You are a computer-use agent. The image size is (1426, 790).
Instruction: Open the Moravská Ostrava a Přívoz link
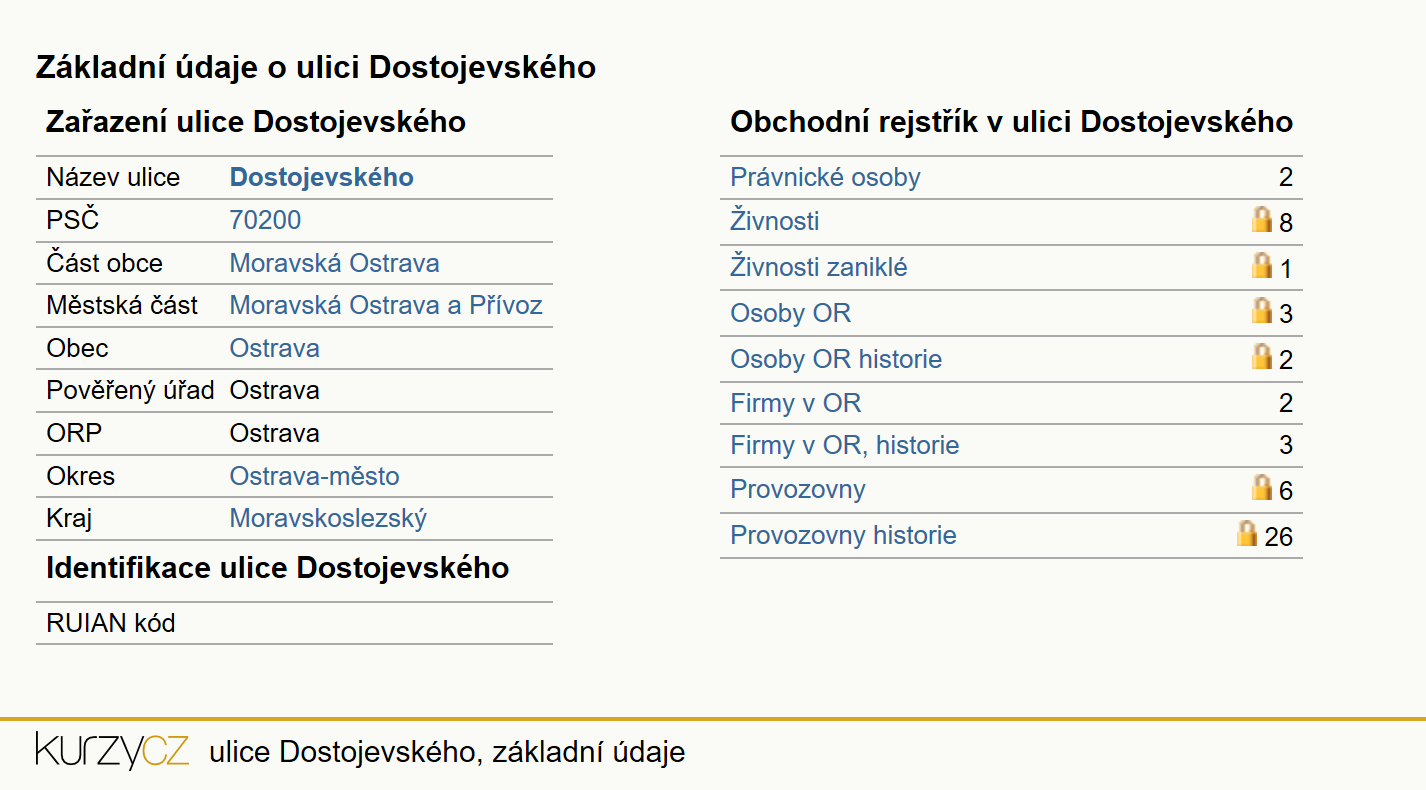coord(386,305)
